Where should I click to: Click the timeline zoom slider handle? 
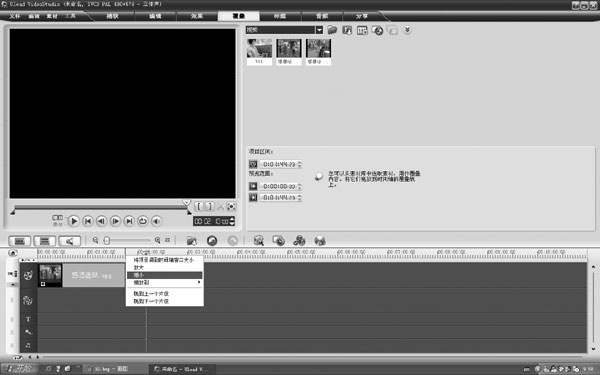click(107, 240)
